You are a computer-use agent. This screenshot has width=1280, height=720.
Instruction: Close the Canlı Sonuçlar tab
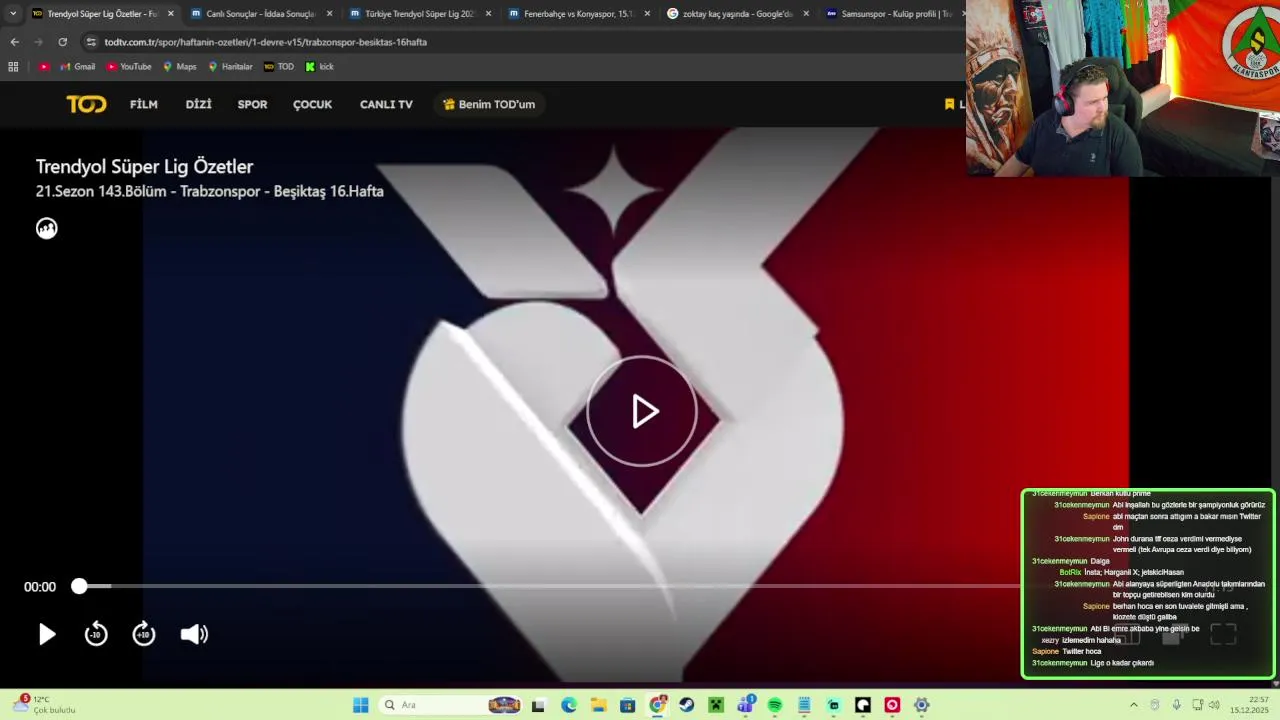pos(330,14)
